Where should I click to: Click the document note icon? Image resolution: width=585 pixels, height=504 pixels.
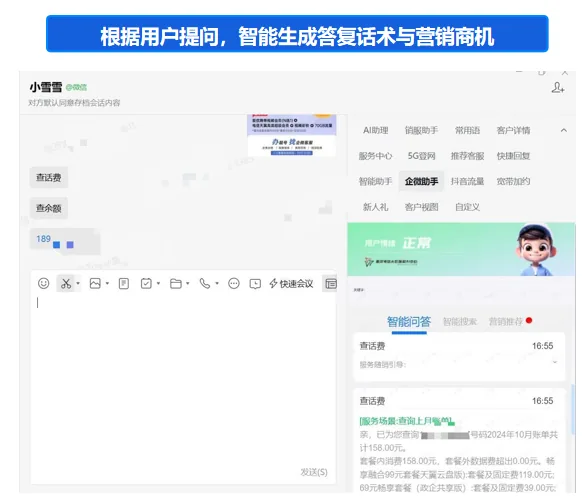click(x=124, y=284)
